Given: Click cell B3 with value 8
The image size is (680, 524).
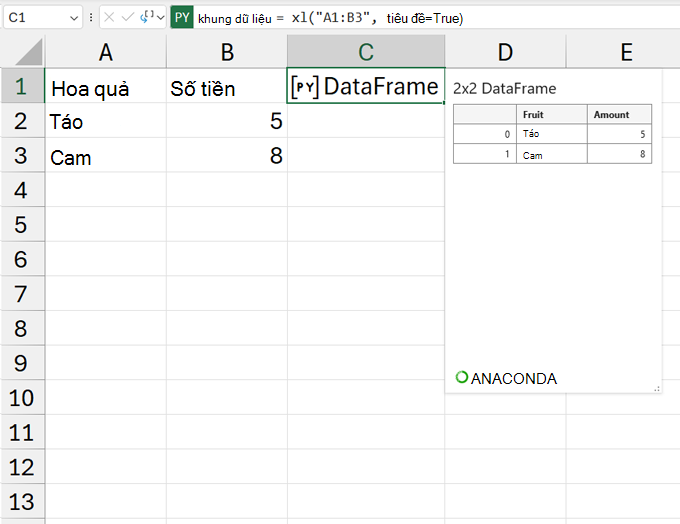Looking at the screenshot, I should click(227, 155).
